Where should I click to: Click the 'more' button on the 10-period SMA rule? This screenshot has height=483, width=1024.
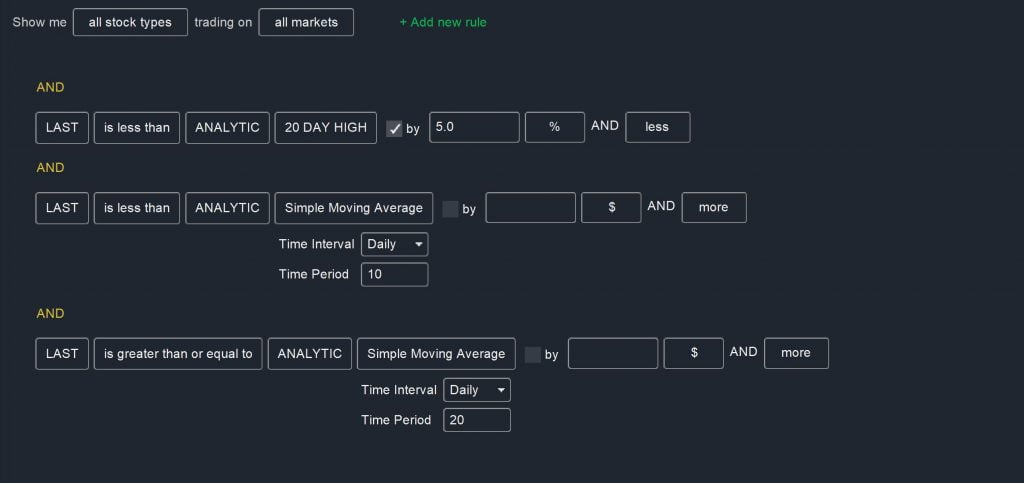714,208
